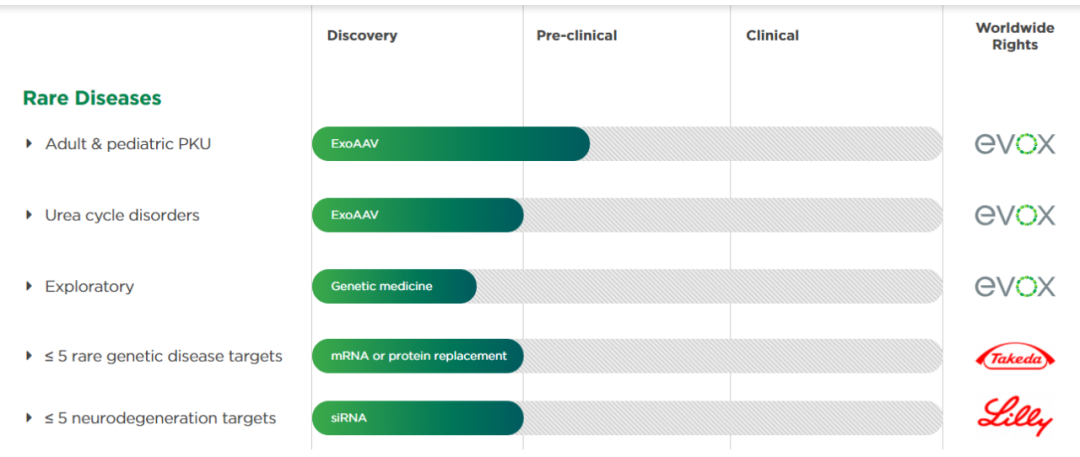The height and width of the screenshot is (457, 1080).
Task: Expand the Exploratory row arrow
Action: (x=29, y=287)
